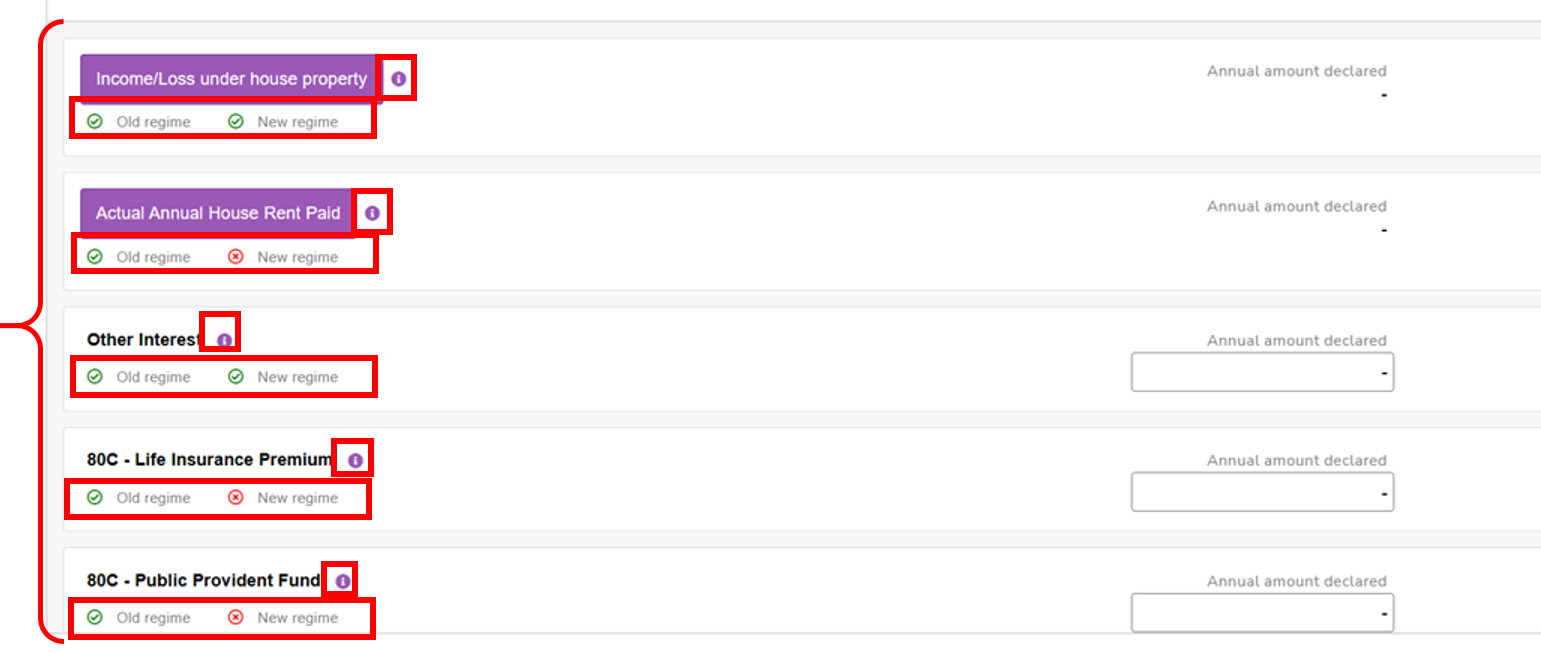Click New regime cross icon under House Rent Paid

pos(236,257)
